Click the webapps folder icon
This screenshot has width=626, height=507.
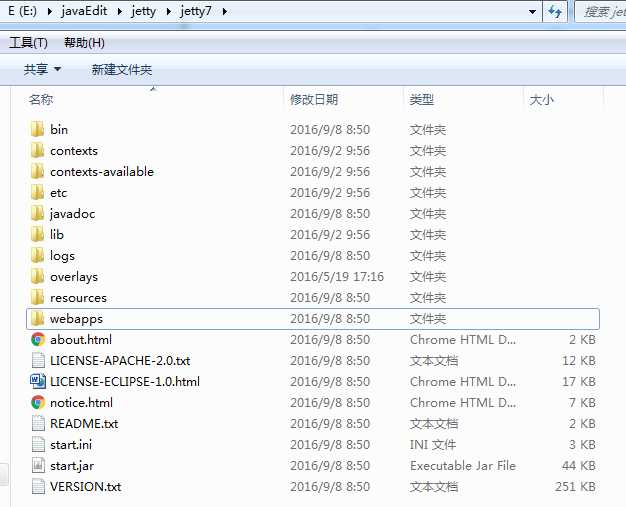coord(38,319)
